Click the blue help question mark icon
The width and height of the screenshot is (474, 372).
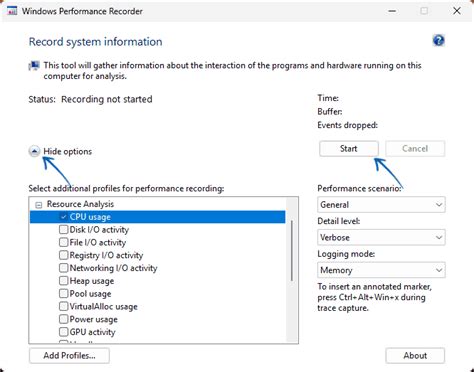tap(438, 41)
